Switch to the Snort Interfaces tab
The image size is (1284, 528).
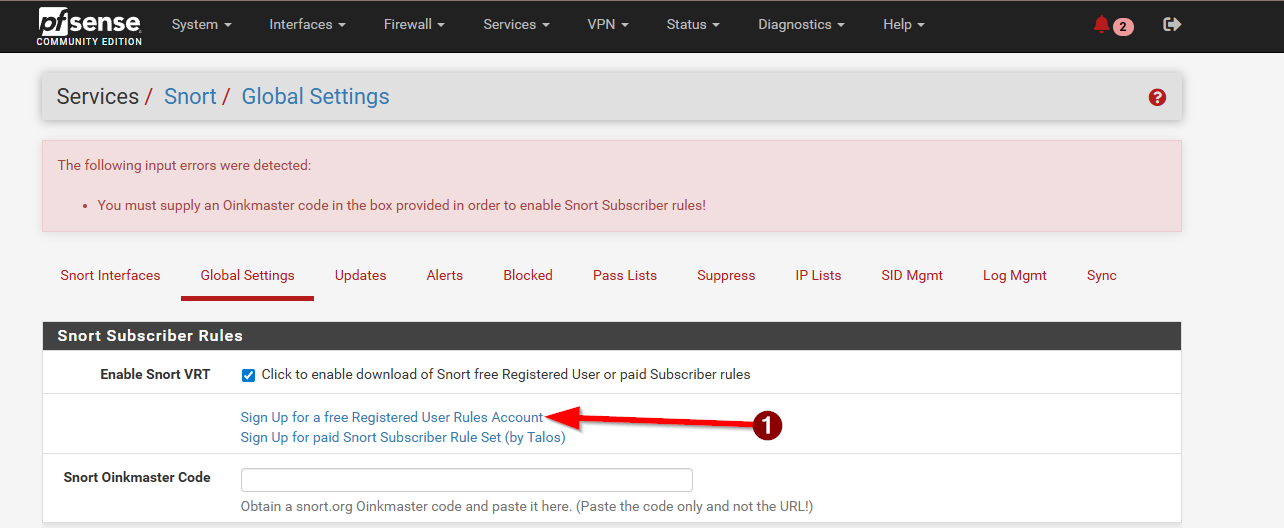click(x=110, y=276)
